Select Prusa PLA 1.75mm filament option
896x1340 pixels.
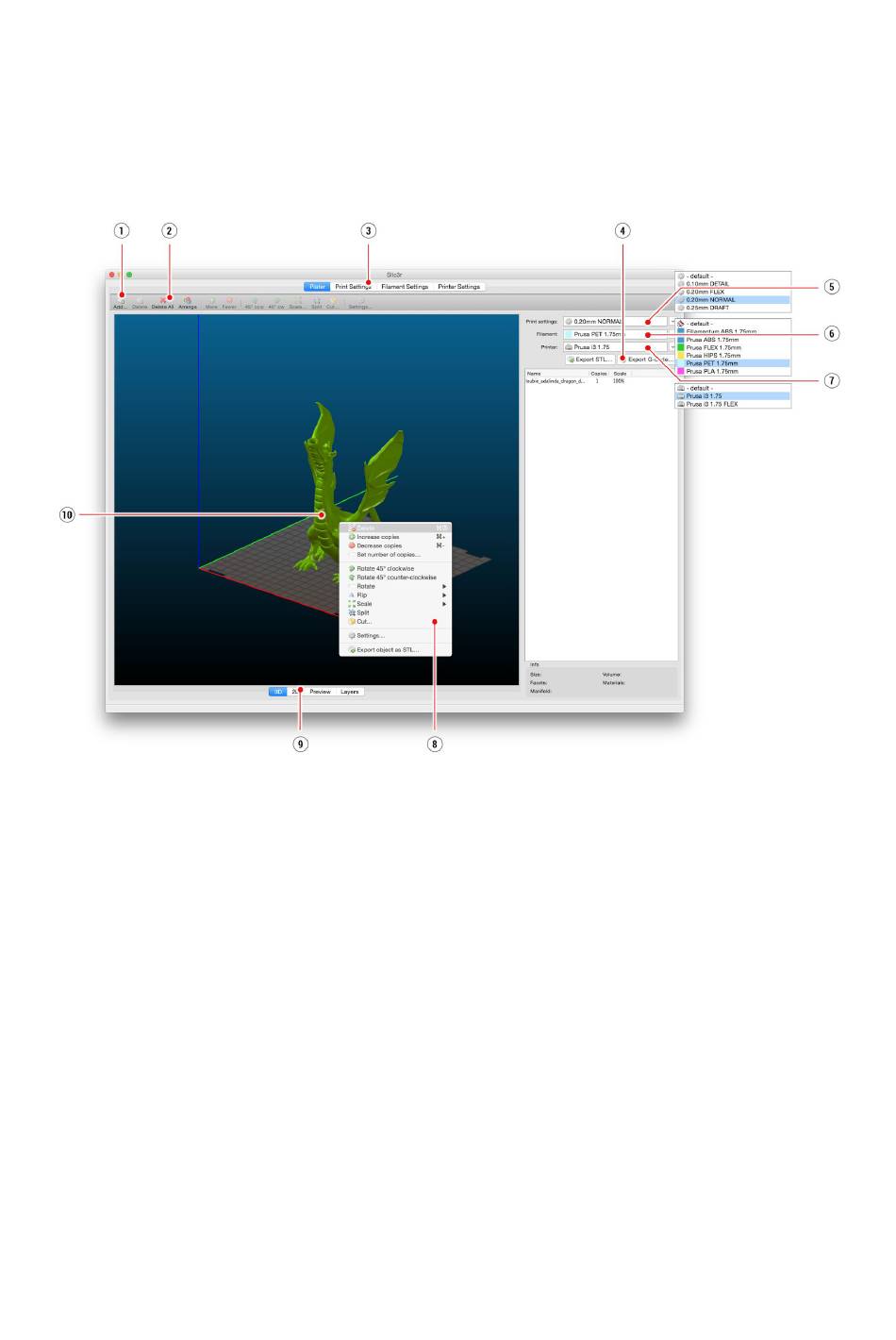pos(733,372)
